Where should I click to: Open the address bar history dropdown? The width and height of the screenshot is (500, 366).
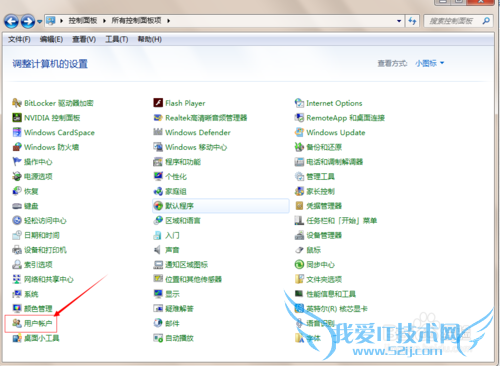point(399,21)
